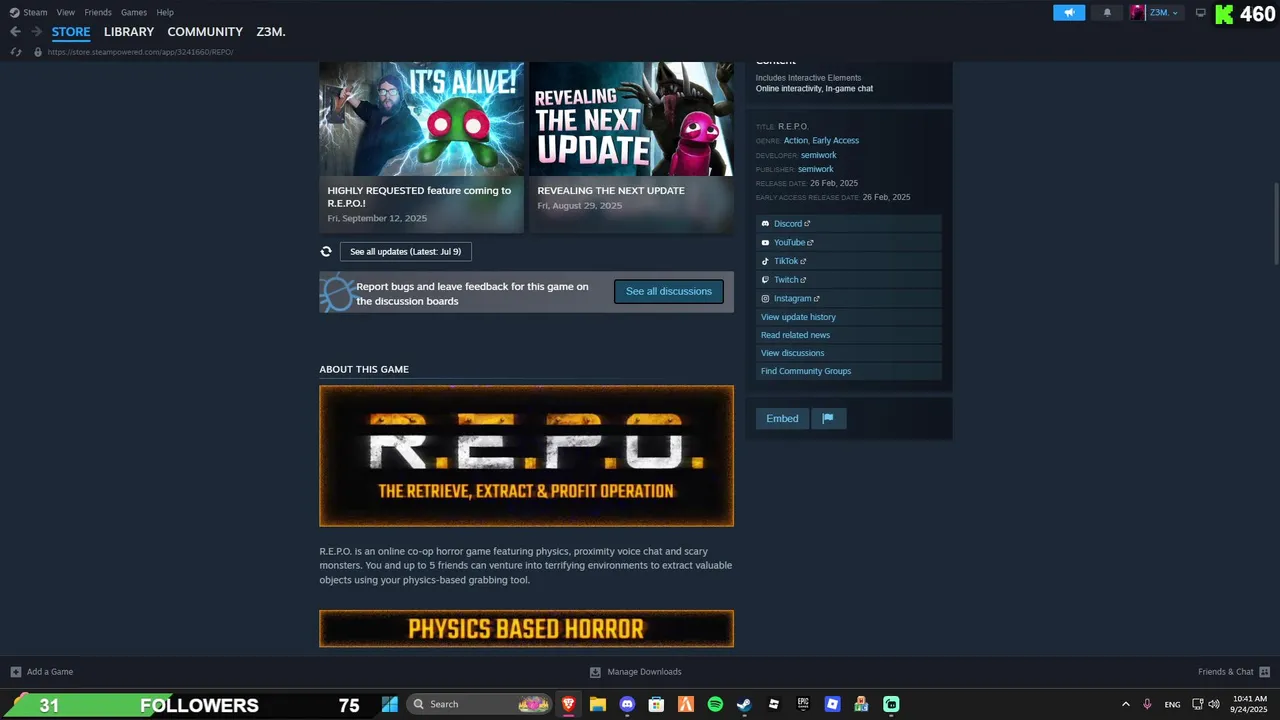Viewport: 1280px width, 720px height.
Task: Open the Z3M. profile tab
Action: tap(271, 32)
